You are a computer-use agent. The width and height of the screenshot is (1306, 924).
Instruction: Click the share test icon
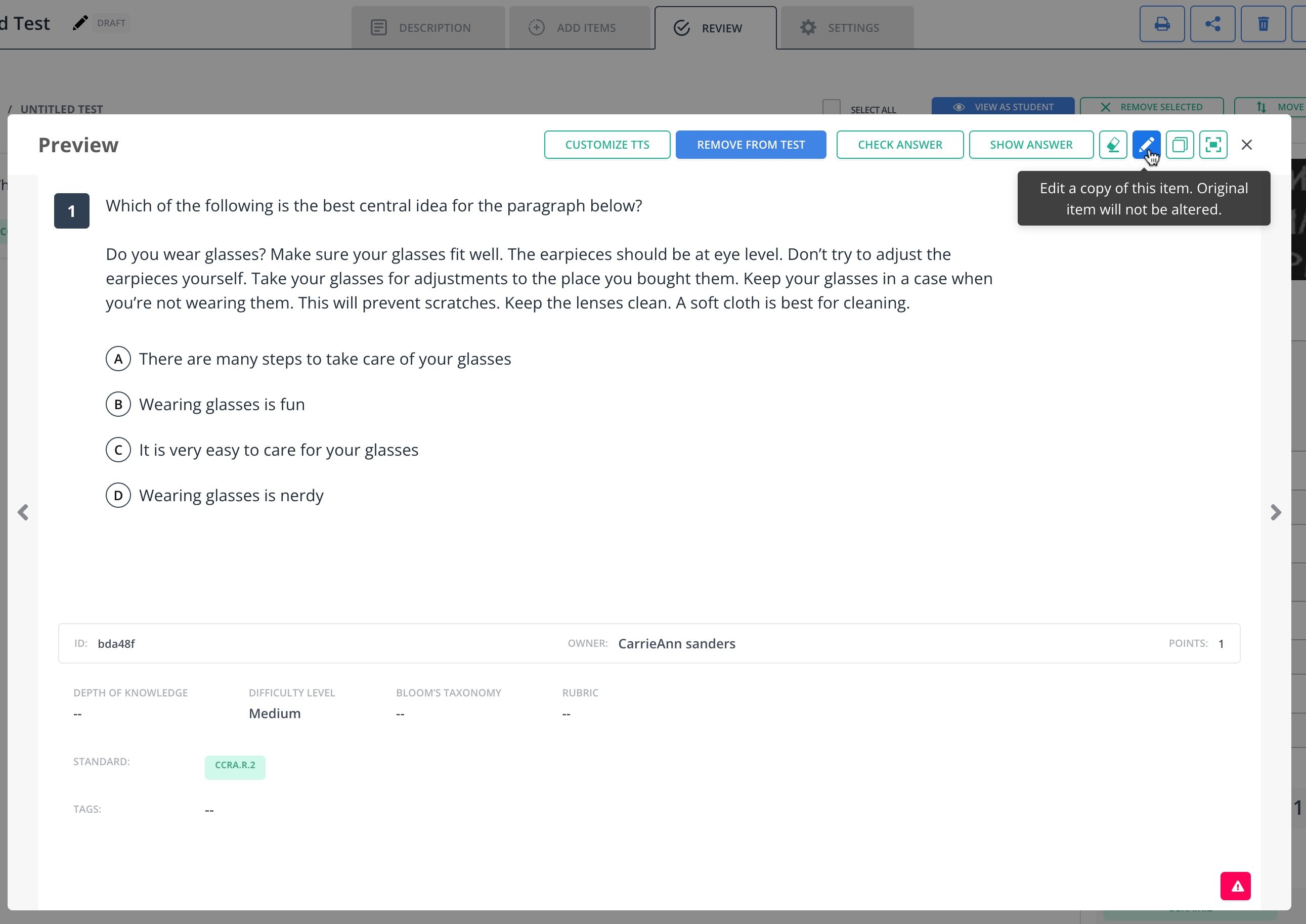coord(1212,24)
